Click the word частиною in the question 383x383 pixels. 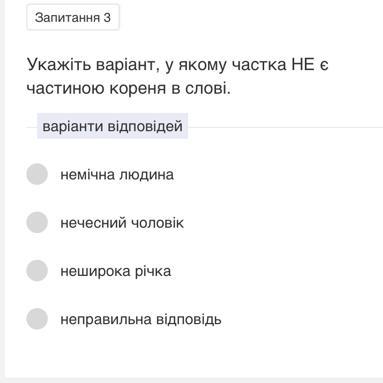(66, 88)
